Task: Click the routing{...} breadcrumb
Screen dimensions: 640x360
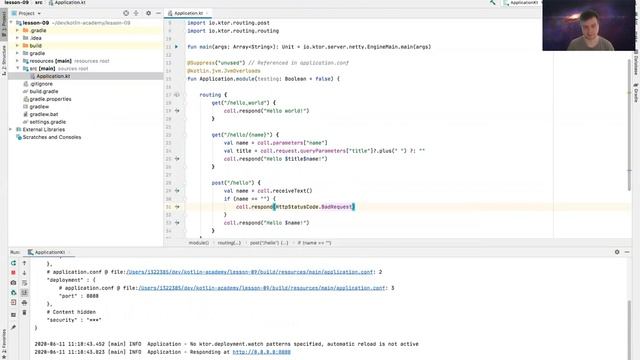Action: pyautogui.click(x=229, y=243)
